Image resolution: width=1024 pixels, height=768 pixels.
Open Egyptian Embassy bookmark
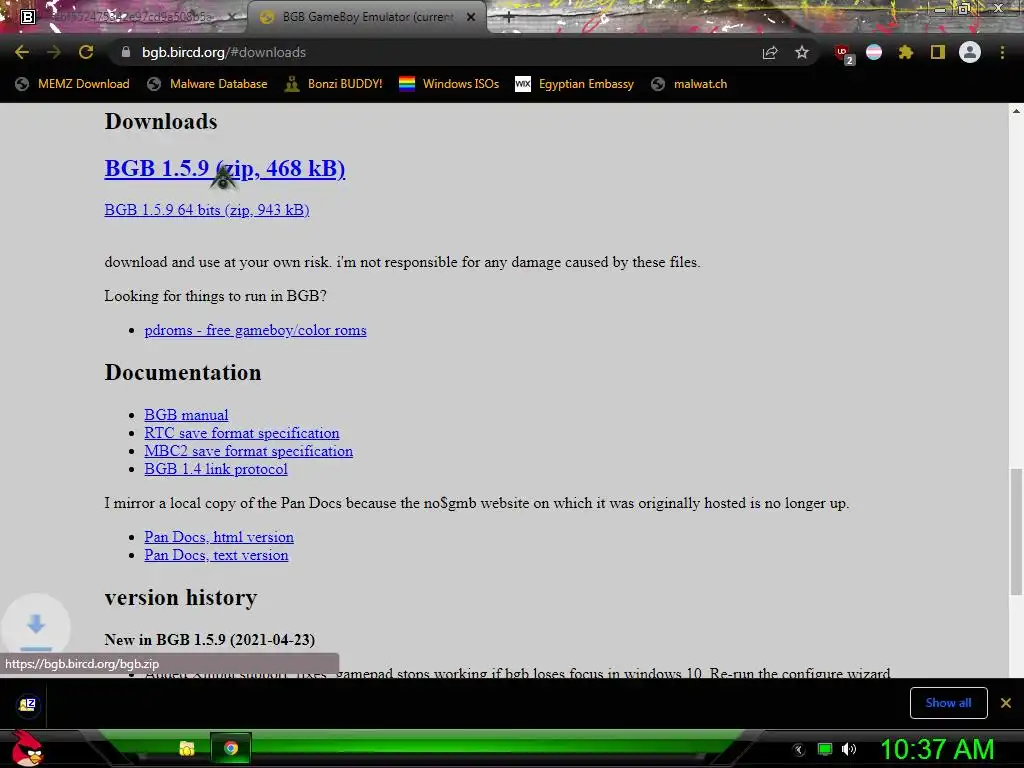(575, 84)
